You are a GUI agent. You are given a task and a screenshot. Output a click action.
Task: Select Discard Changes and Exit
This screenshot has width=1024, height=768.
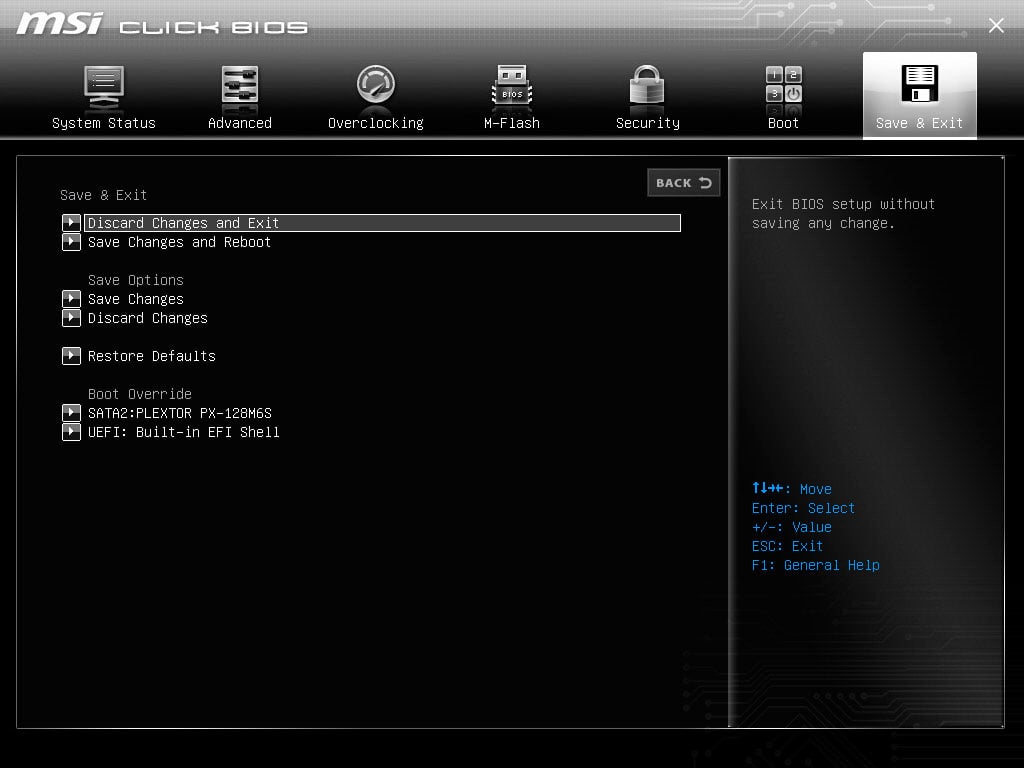pyautogui.click(x=383, y=223)
